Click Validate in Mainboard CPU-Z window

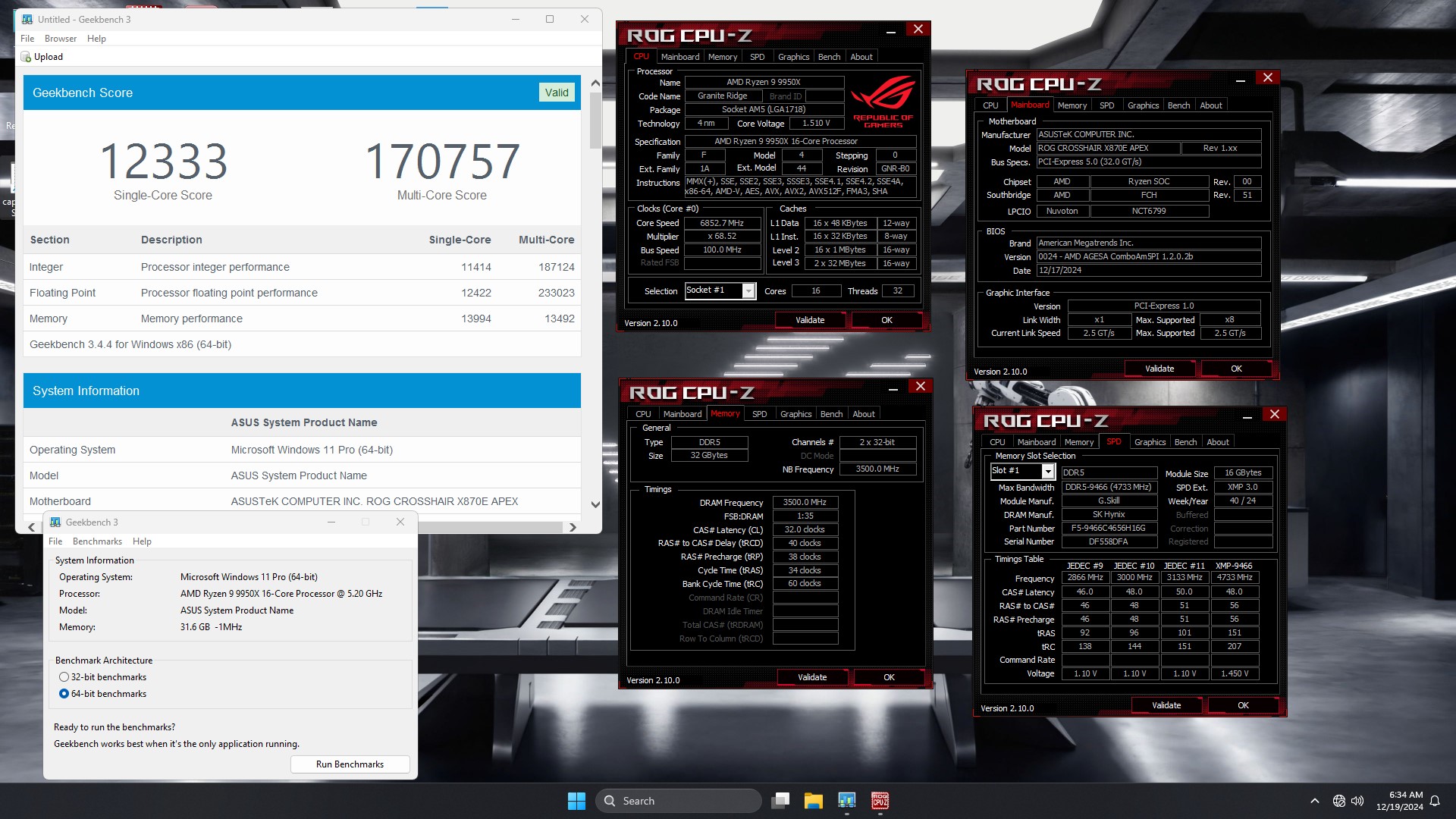coord(1159,369)
